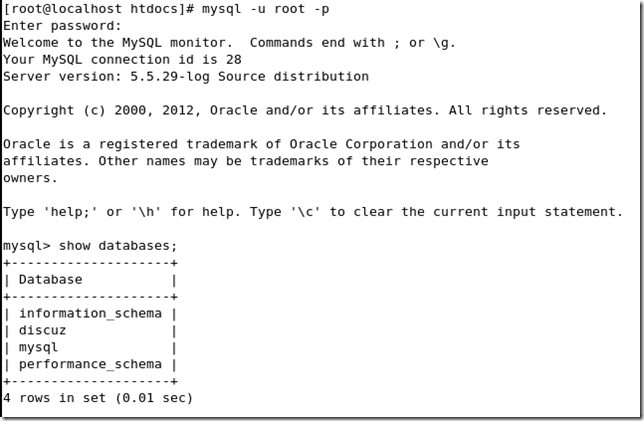Image resolution: width=644 pixels, height=421 pixels.
Task: Click 'All rights reserved.' text
Action: tap(528, 110)
